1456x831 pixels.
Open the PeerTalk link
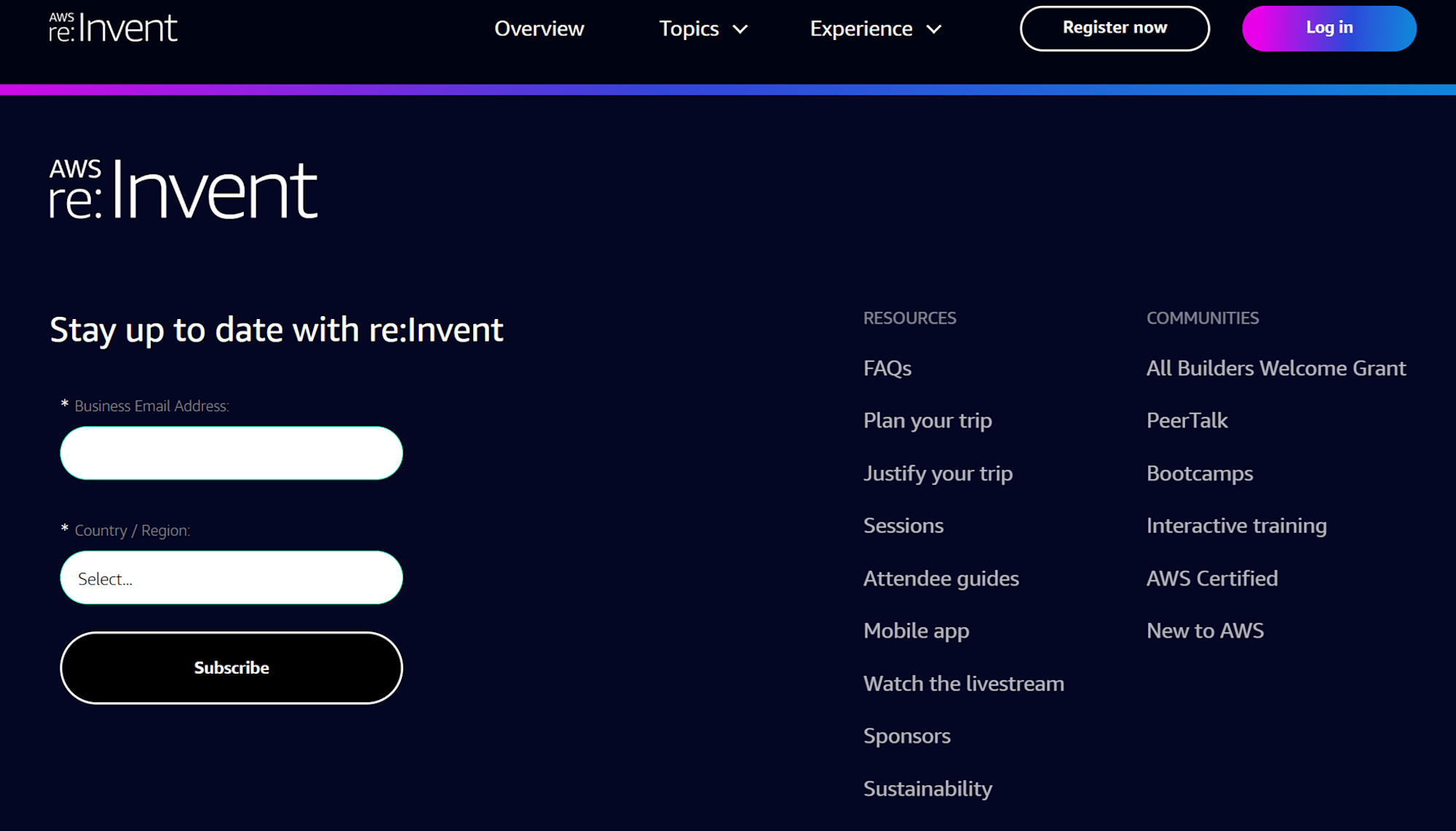pos(1187,421)
